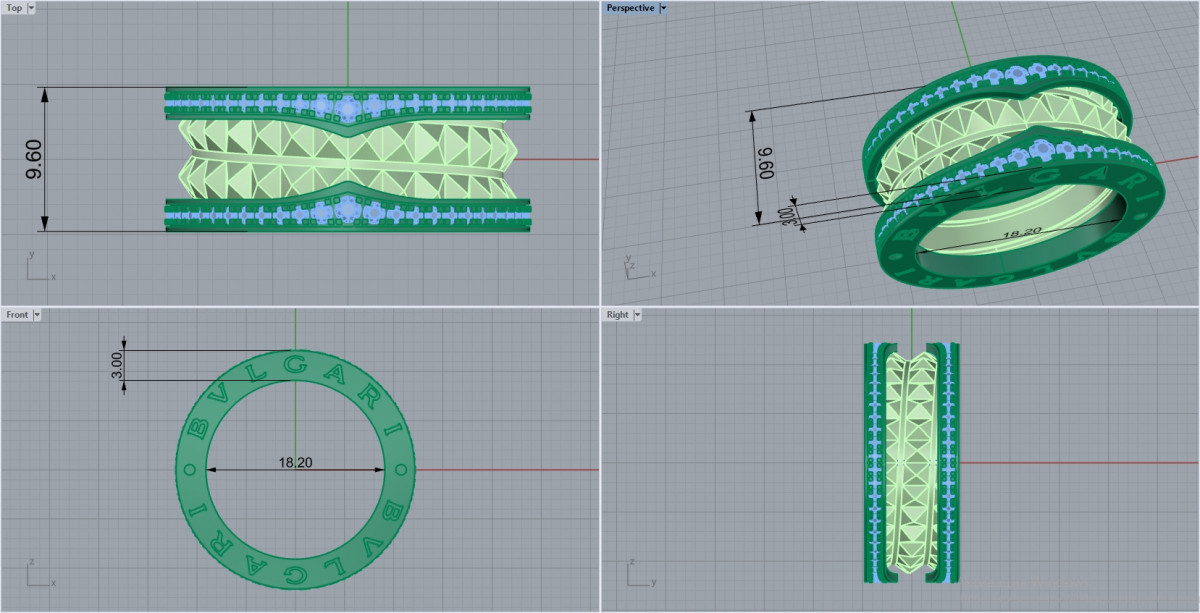Select the 3.00 dimension in Front view

click(116, 365)
